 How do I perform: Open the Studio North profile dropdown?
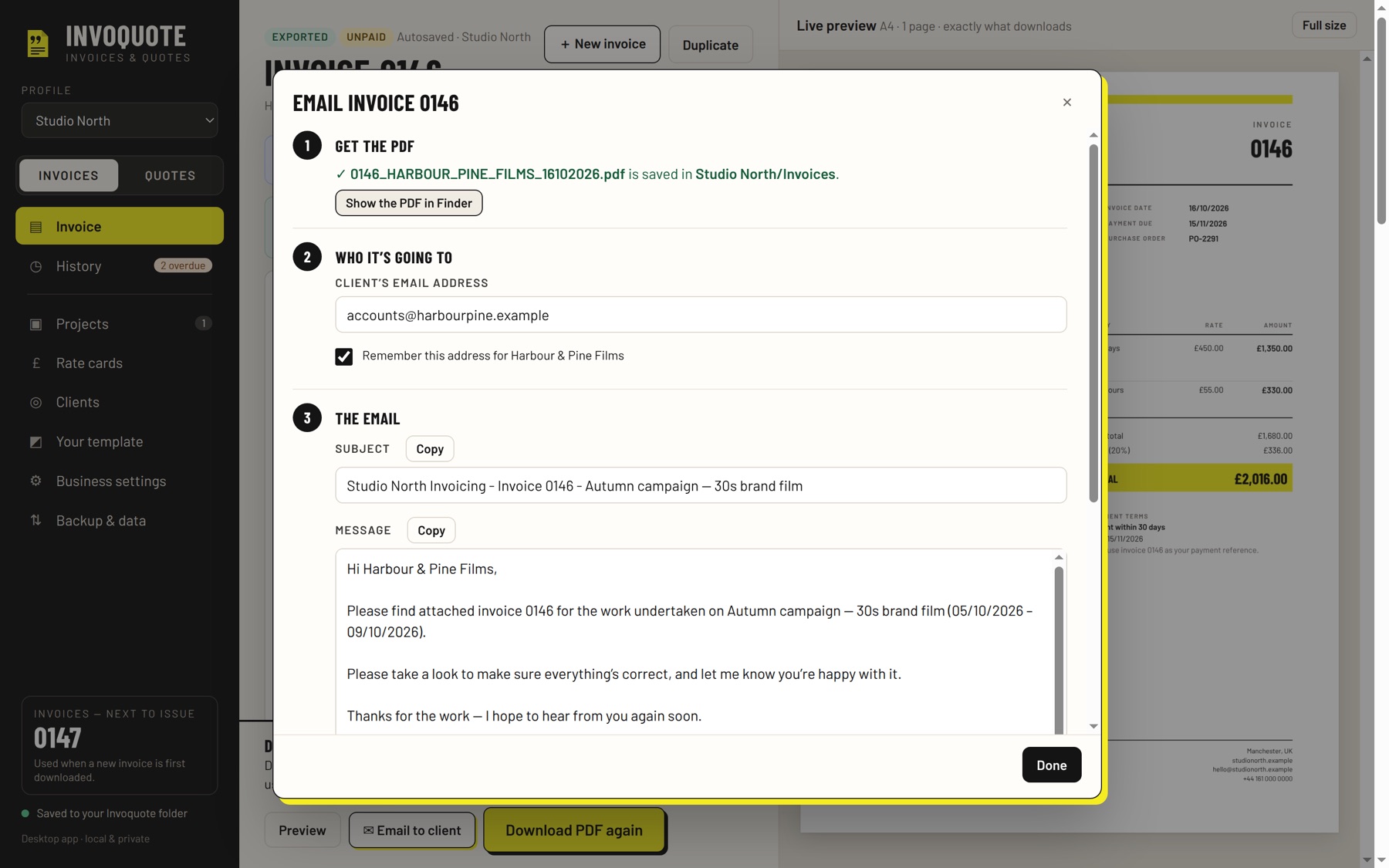coord(120,120)
